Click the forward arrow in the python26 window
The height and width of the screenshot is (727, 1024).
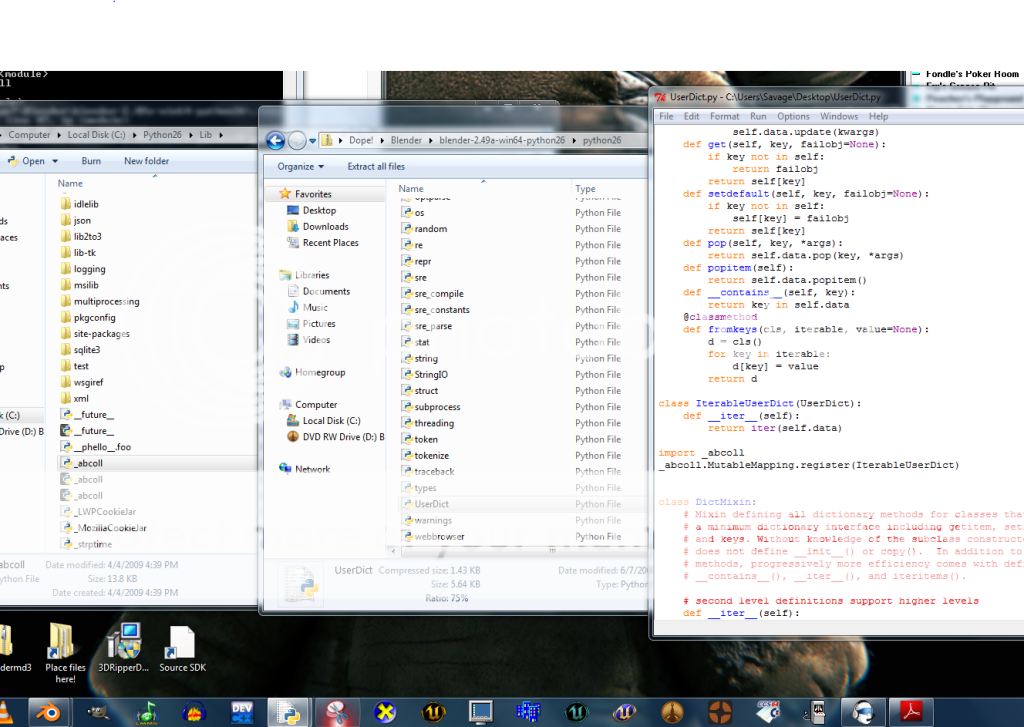297,140
